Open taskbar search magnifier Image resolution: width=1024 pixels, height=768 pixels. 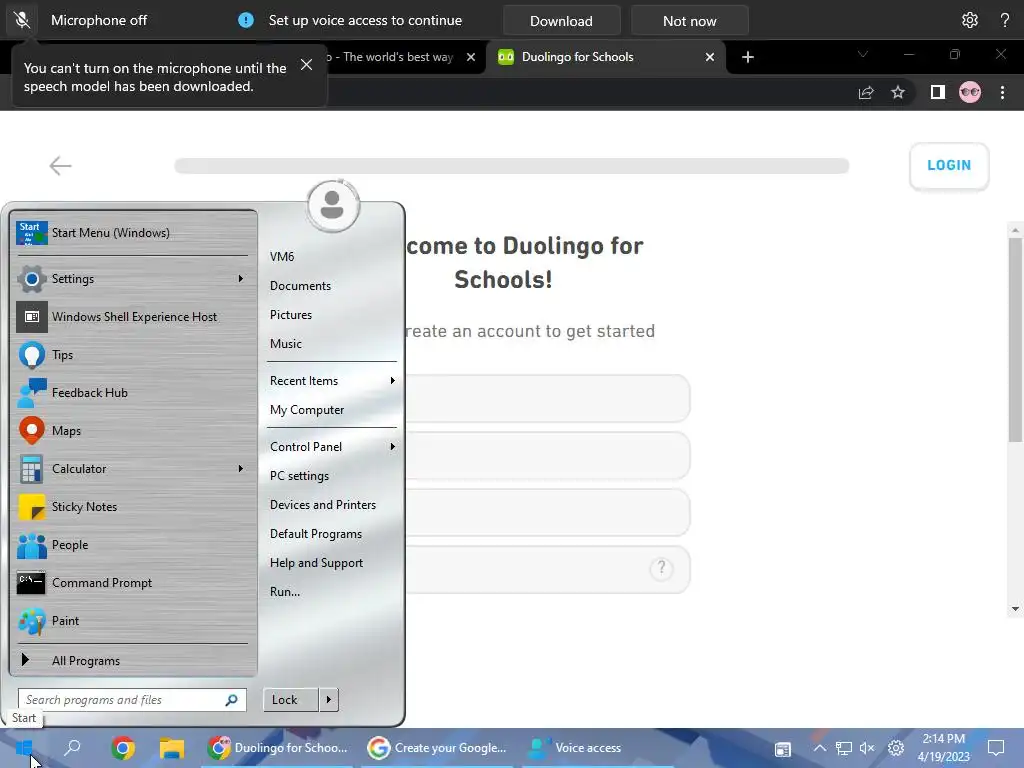pos(72,748)
